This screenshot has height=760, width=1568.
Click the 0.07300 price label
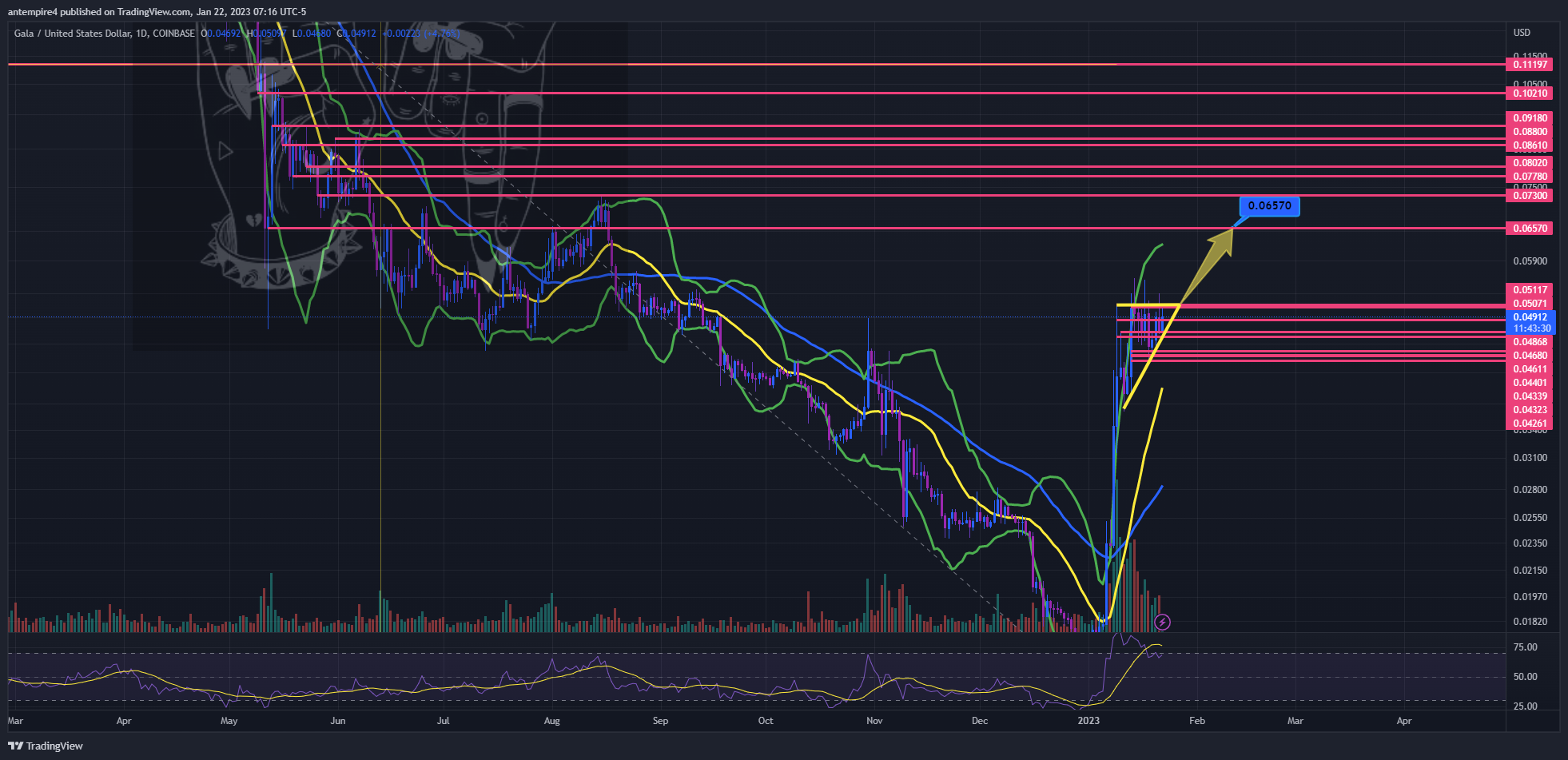click(1530, 196)
